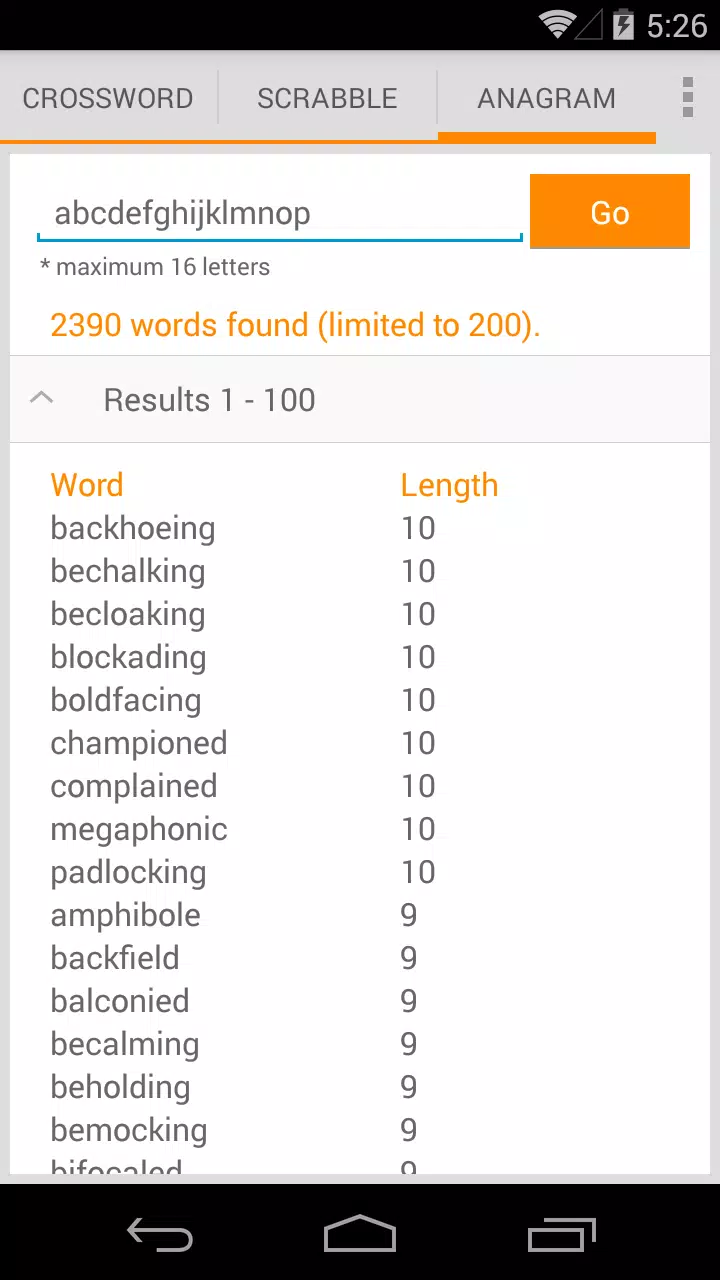720x1280 pixels.
Task: Tap the Android back navigation icon
Action: pyautogui.click(x=160, y=1235)
